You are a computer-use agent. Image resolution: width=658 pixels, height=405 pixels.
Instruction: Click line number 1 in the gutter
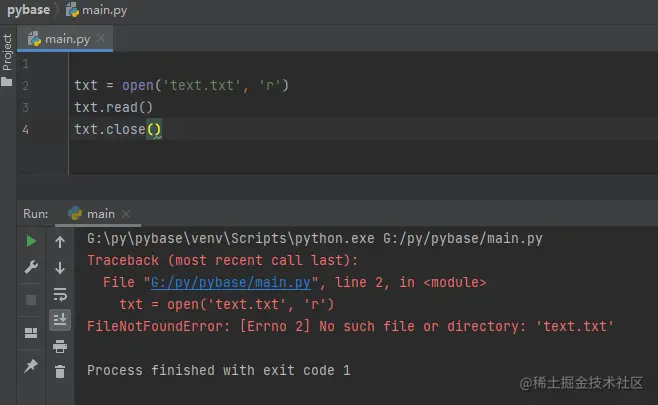click(x=26, y=64)
